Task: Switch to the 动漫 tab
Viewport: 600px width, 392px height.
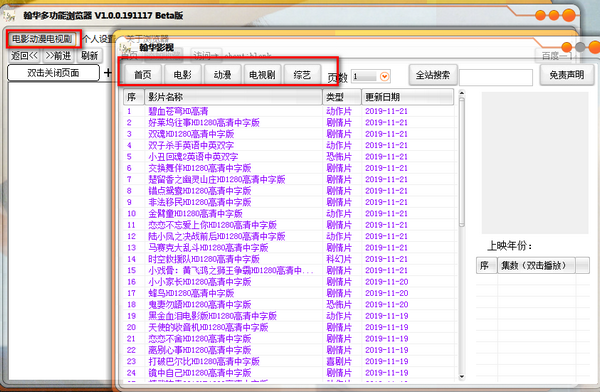Action: [222, 75]
